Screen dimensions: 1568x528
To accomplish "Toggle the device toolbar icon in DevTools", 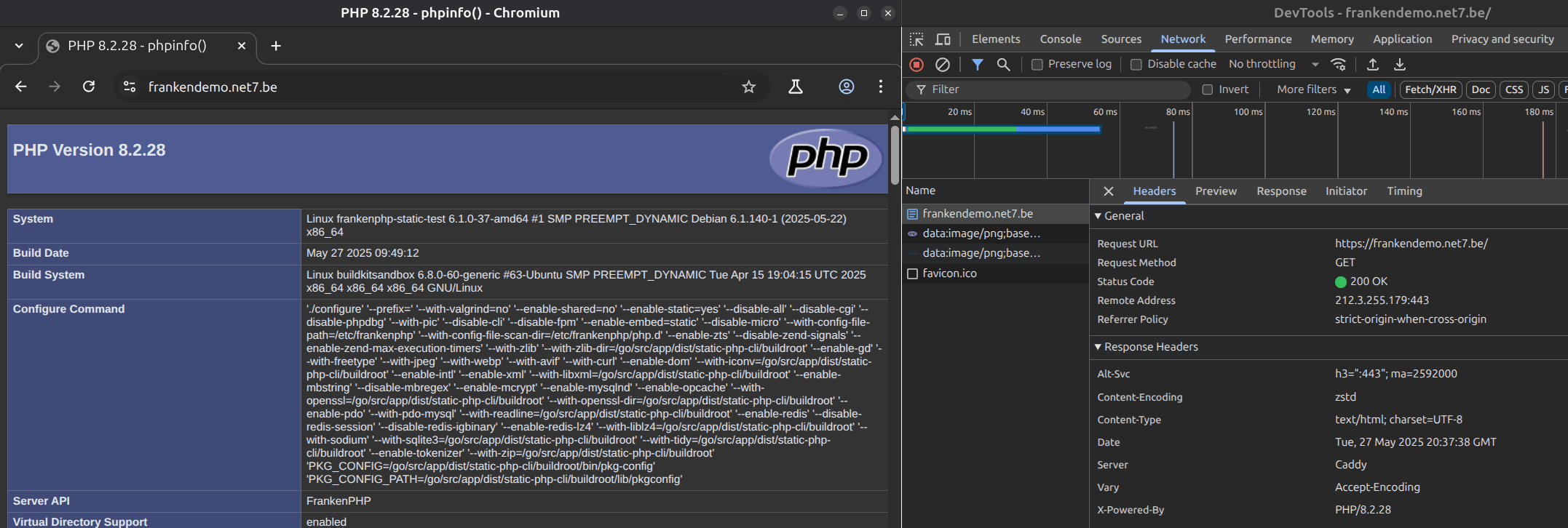I will [x=943, y=39].
